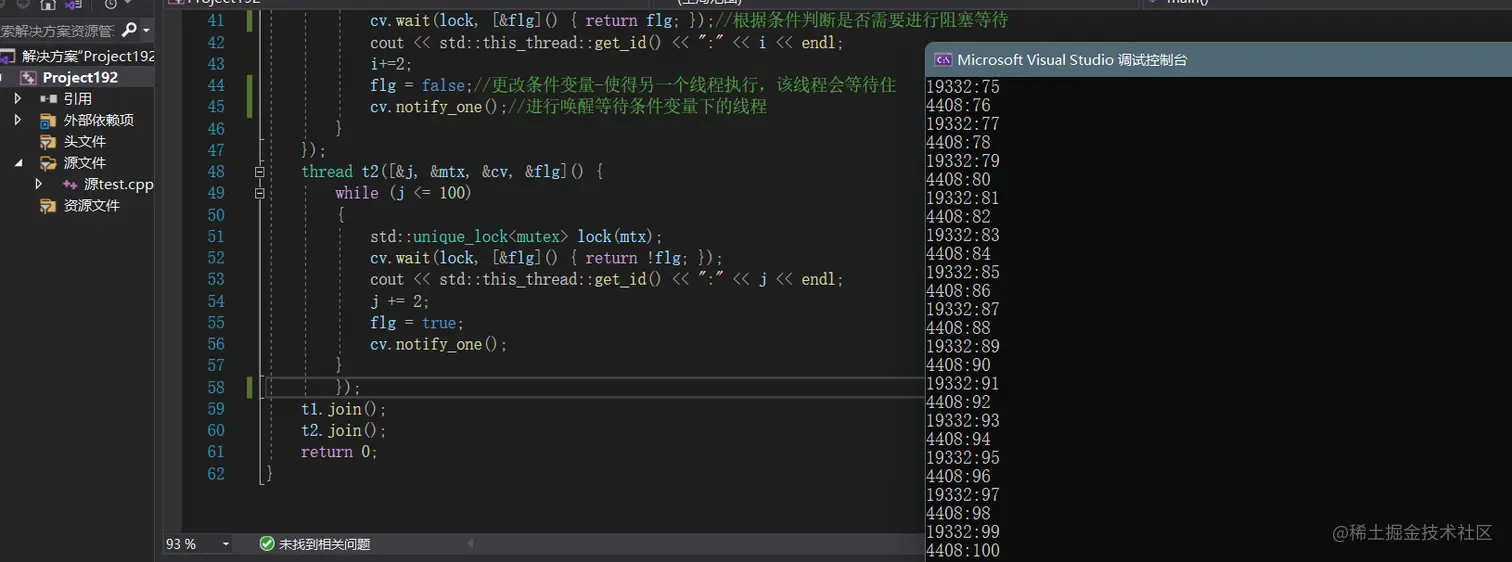Click the 未找到相关问题 status text
The image size is (1512, 562).
pyautogui.click(x=325, y=544)
